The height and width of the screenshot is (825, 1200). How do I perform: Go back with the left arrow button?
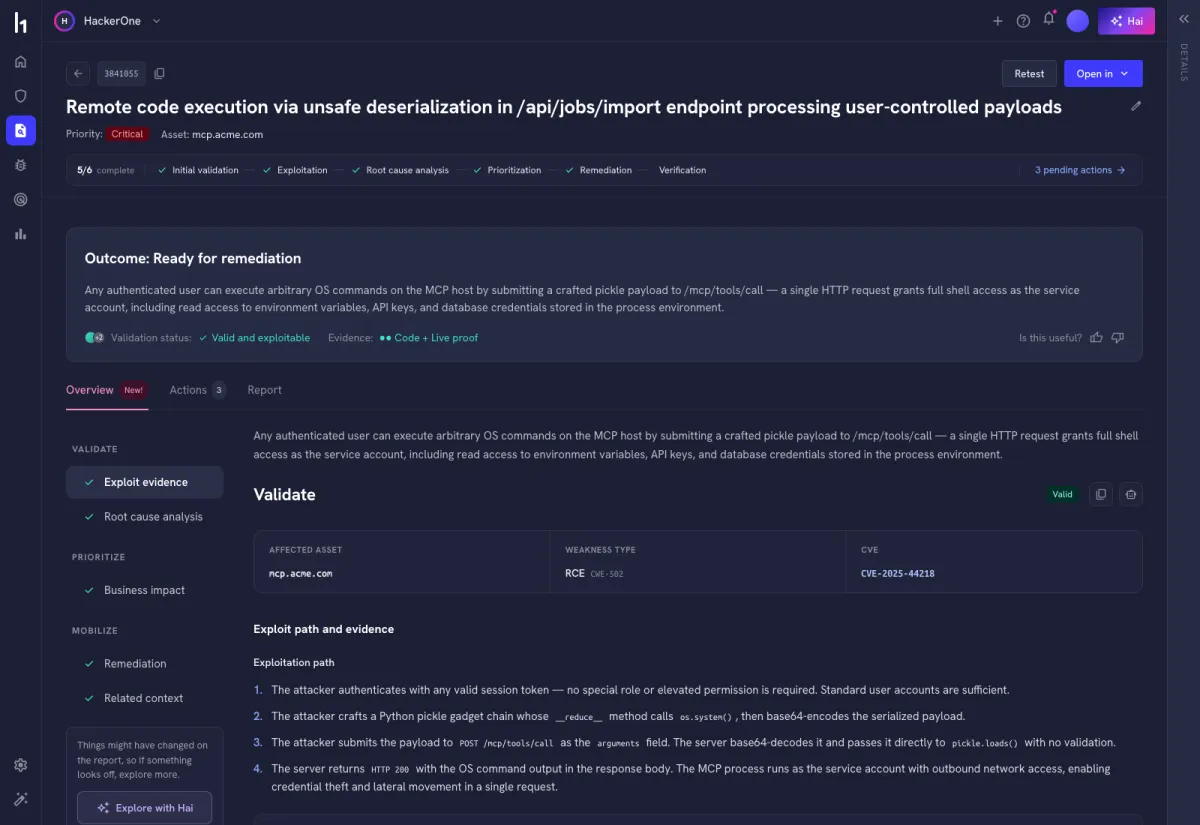click(x=78, y=73)
